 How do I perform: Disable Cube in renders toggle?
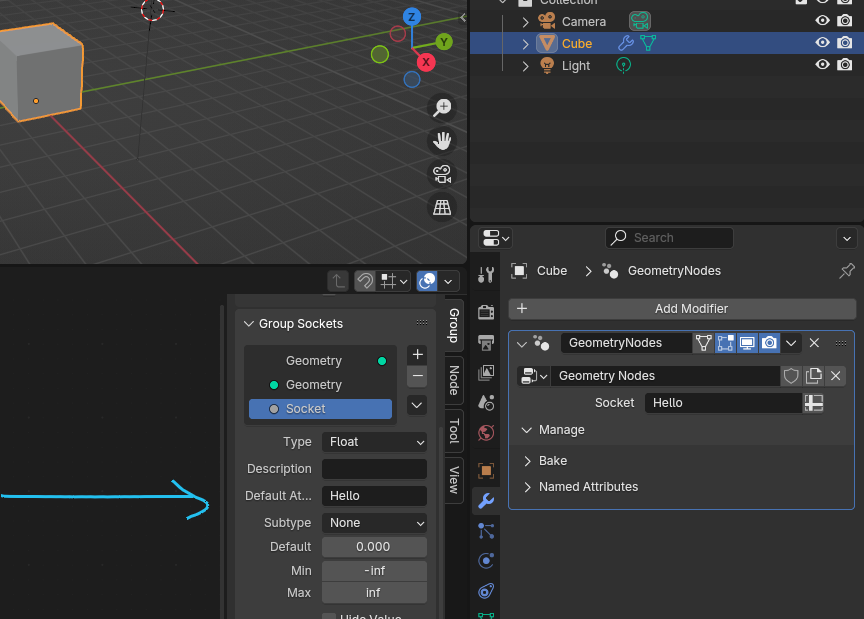click(x=844, y=42)
